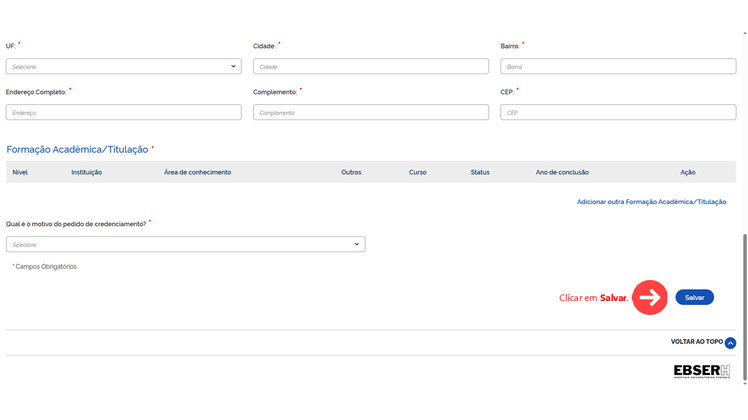Click the CEP input box
Screen dimensions: 748x420
point(618,112)
